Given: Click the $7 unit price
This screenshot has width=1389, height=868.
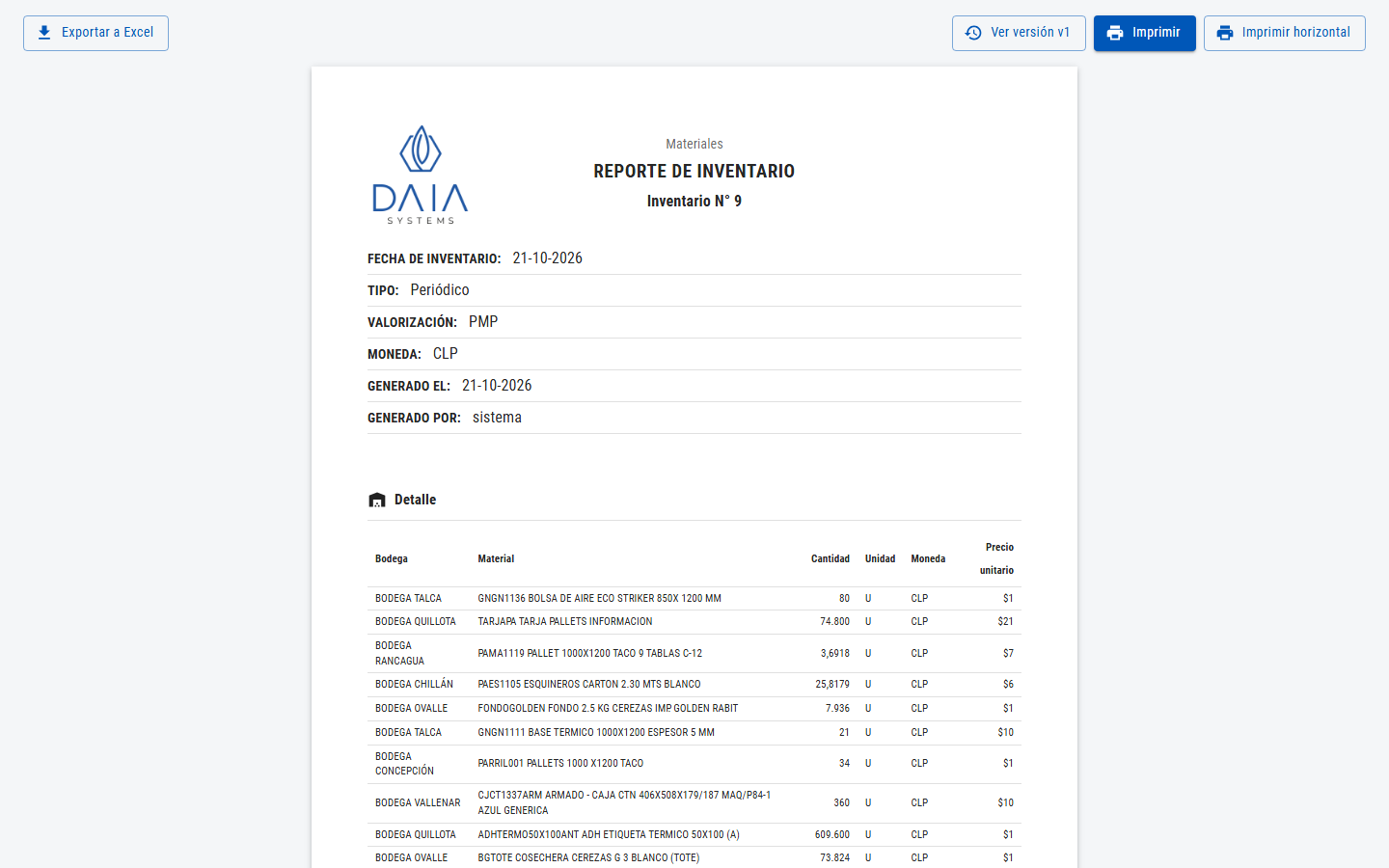Looking at the screenshot, I should [1008, 653].
